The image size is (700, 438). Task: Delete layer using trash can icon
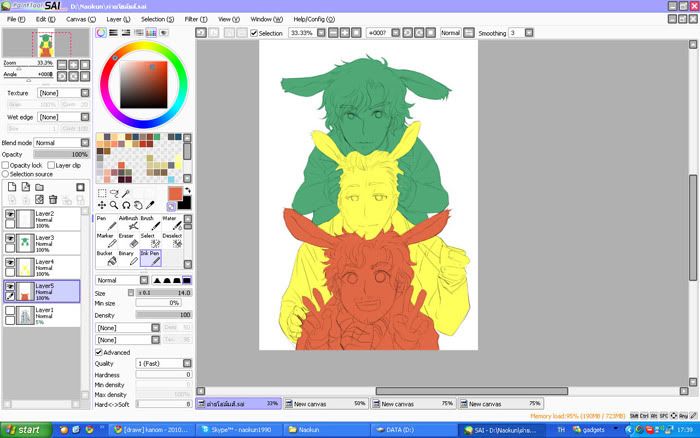pyautogui.click(x=53, y=200)
